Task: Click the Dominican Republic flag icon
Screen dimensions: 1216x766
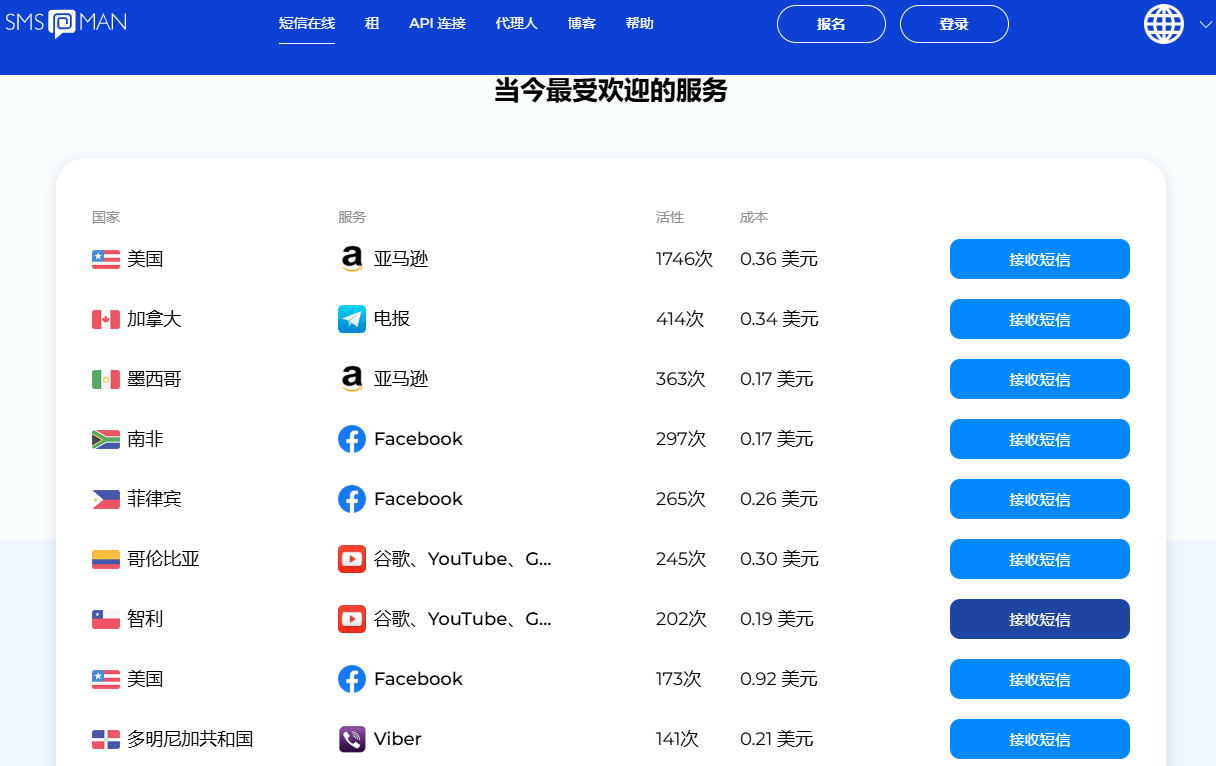Action: (106, 739)
